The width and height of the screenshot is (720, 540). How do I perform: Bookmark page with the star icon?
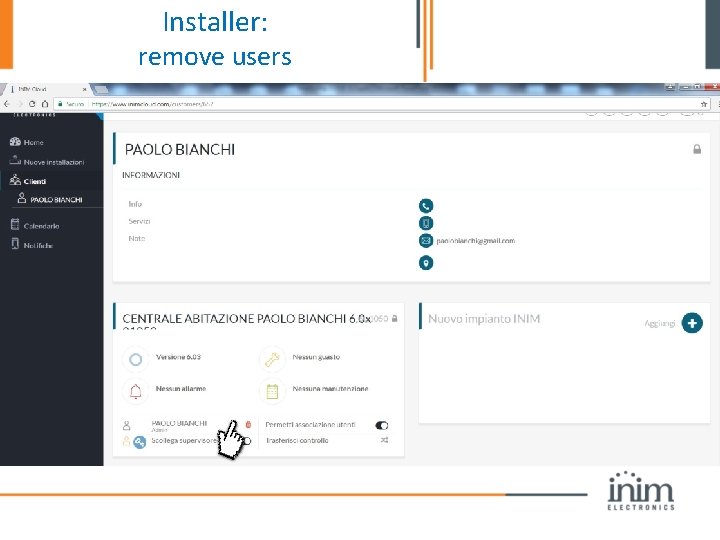point(703,104)
